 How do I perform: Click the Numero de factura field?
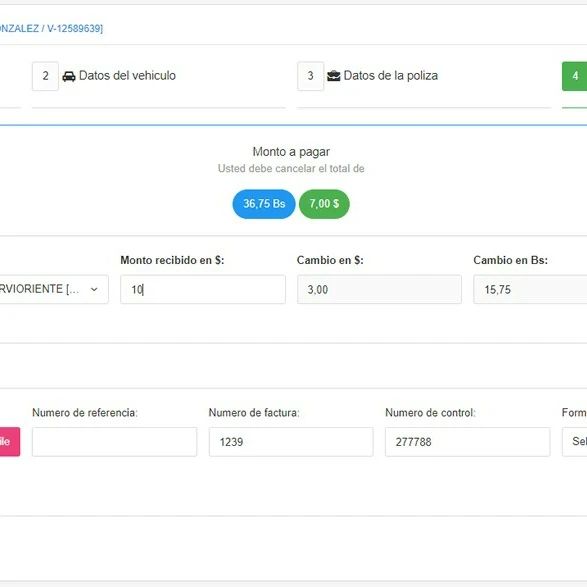[x=291, y=442]
